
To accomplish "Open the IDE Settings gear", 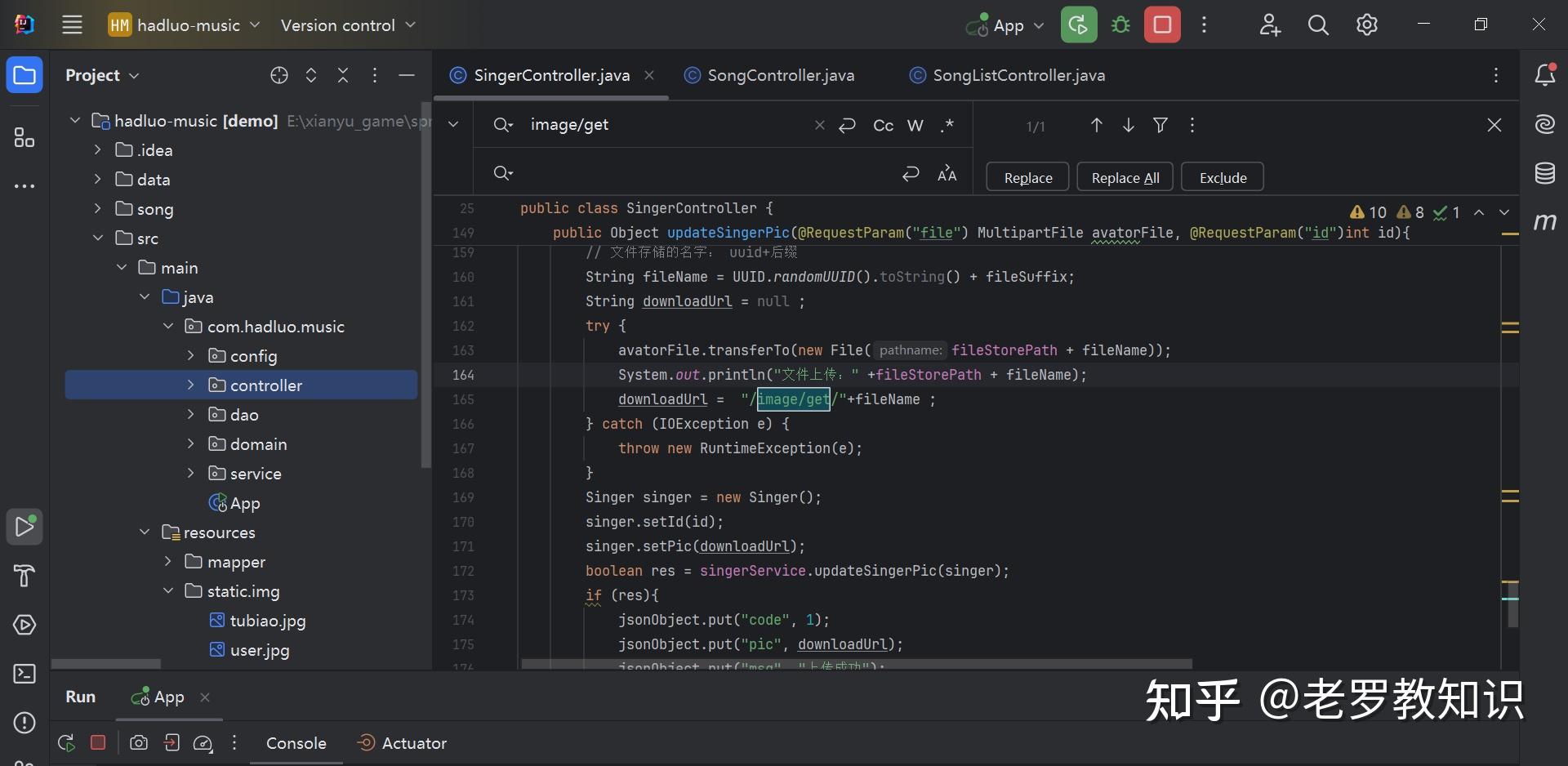I will coord(1366,24).
